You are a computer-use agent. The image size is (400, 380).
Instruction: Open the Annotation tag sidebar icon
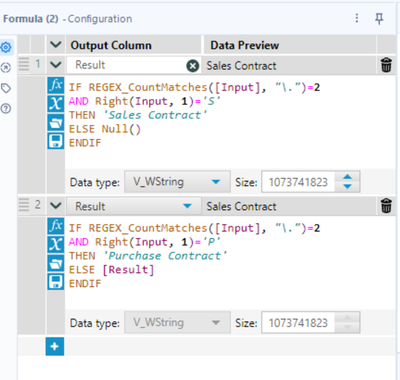(6, 88)
